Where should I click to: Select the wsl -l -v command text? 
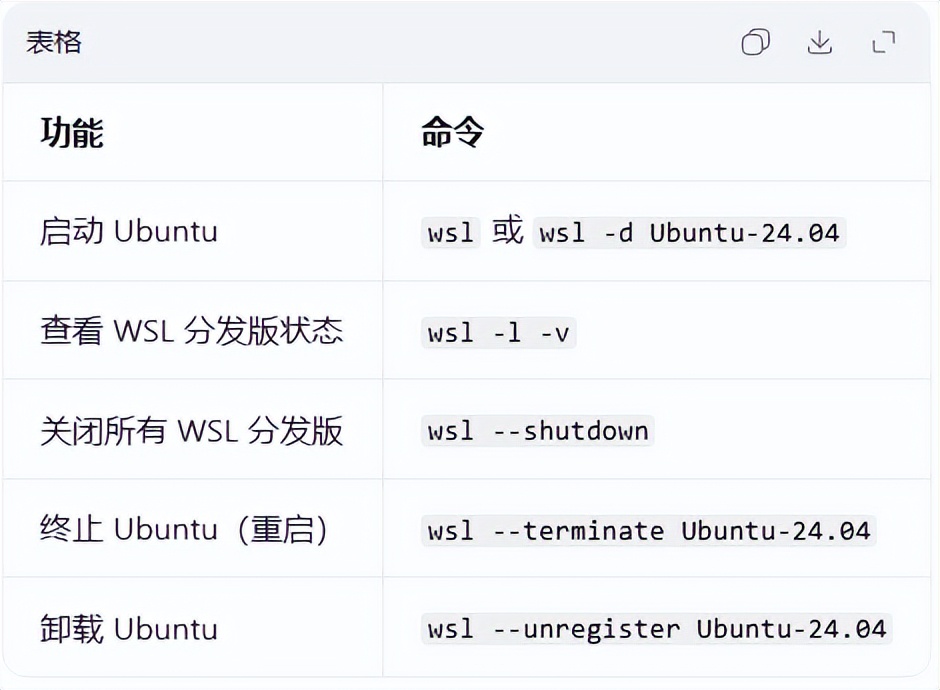click(497, 332)
